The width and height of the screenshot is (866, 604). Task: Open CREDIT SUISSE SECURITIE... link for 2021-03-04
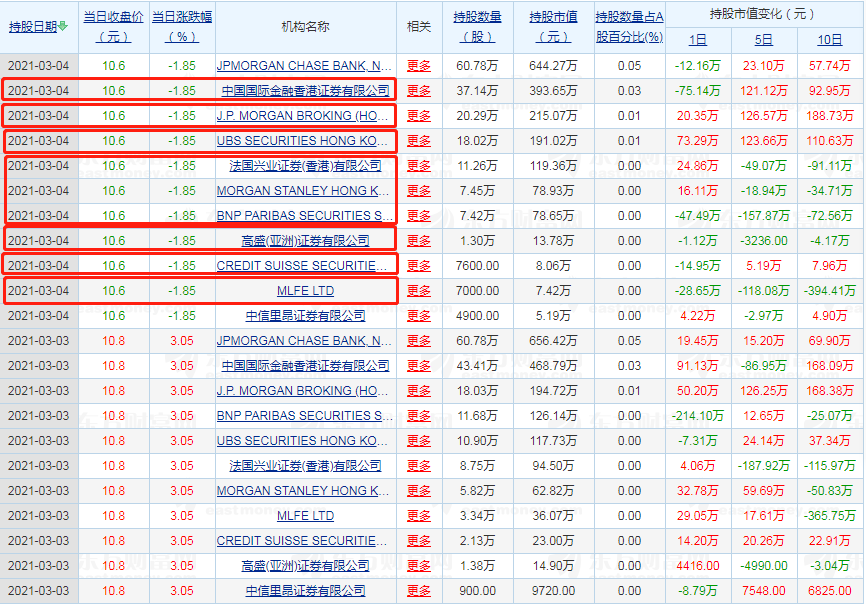[302, 266]
